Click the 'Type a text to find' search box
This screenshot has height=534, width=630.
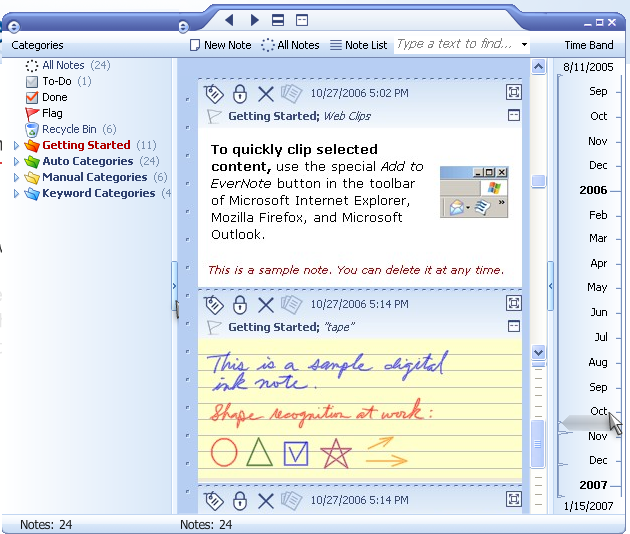[456, 44]
